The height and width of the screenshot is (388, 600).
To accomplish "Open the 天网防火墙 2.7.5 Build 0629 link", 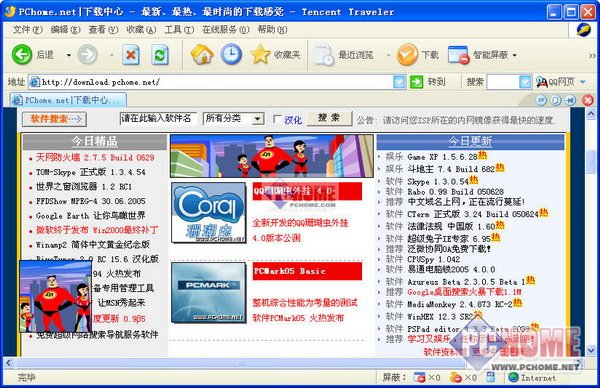I will [95, 157].
